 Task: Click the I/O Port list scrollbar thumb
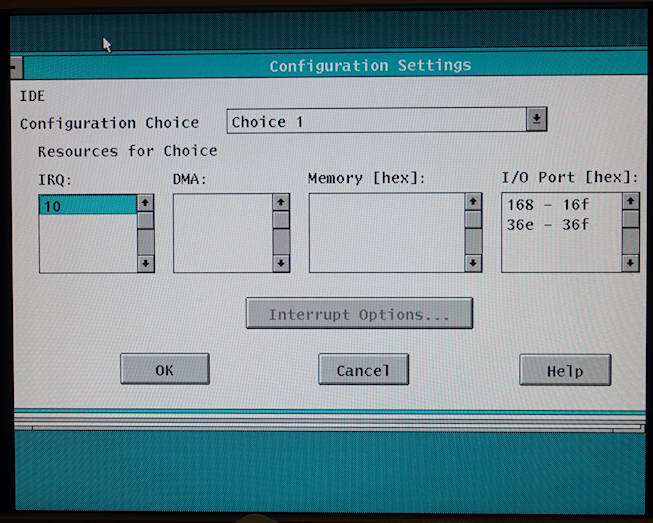[631, 219]
